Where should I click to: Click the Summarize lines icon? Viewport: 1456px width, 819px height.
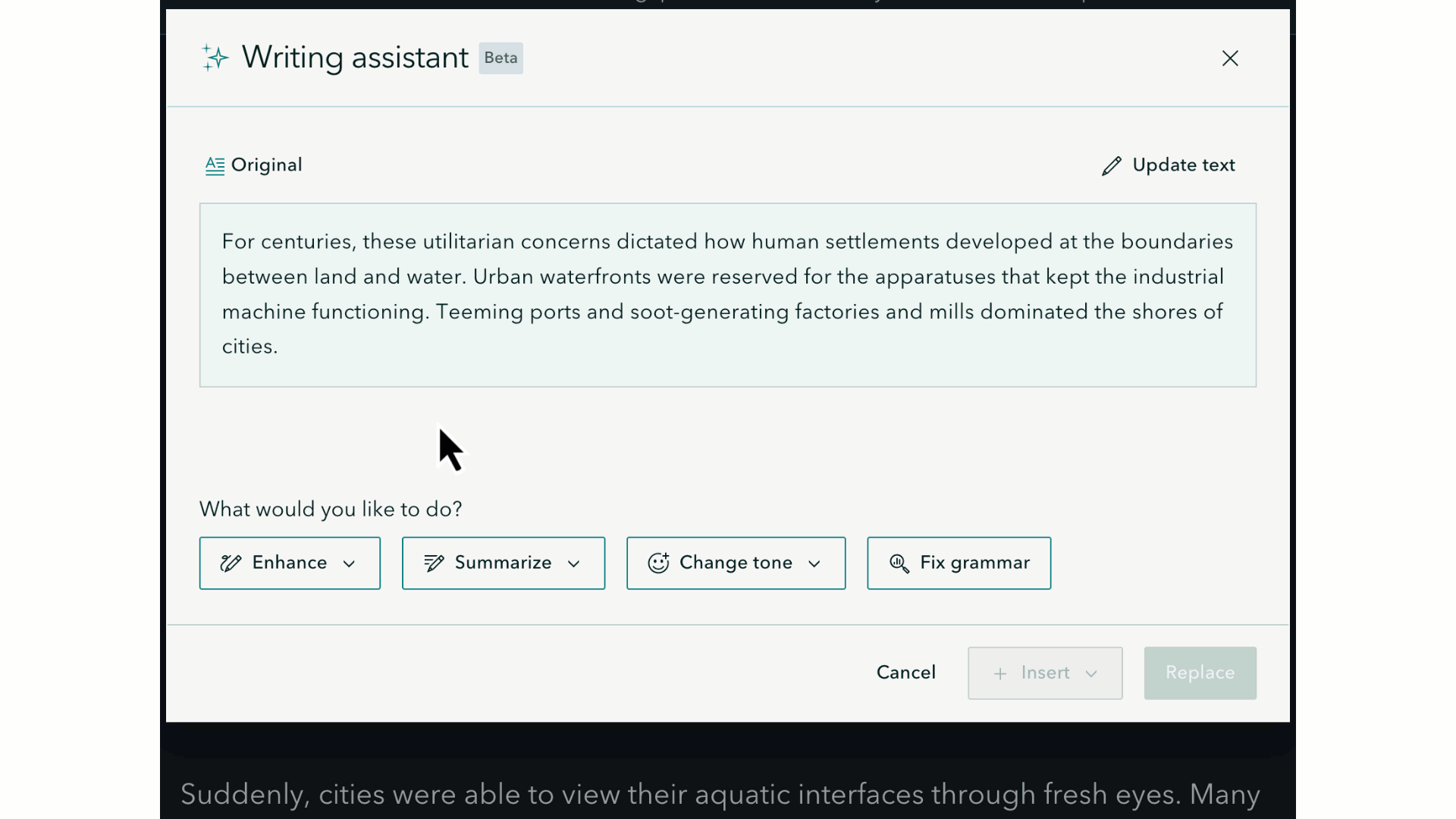coord(433,563)
